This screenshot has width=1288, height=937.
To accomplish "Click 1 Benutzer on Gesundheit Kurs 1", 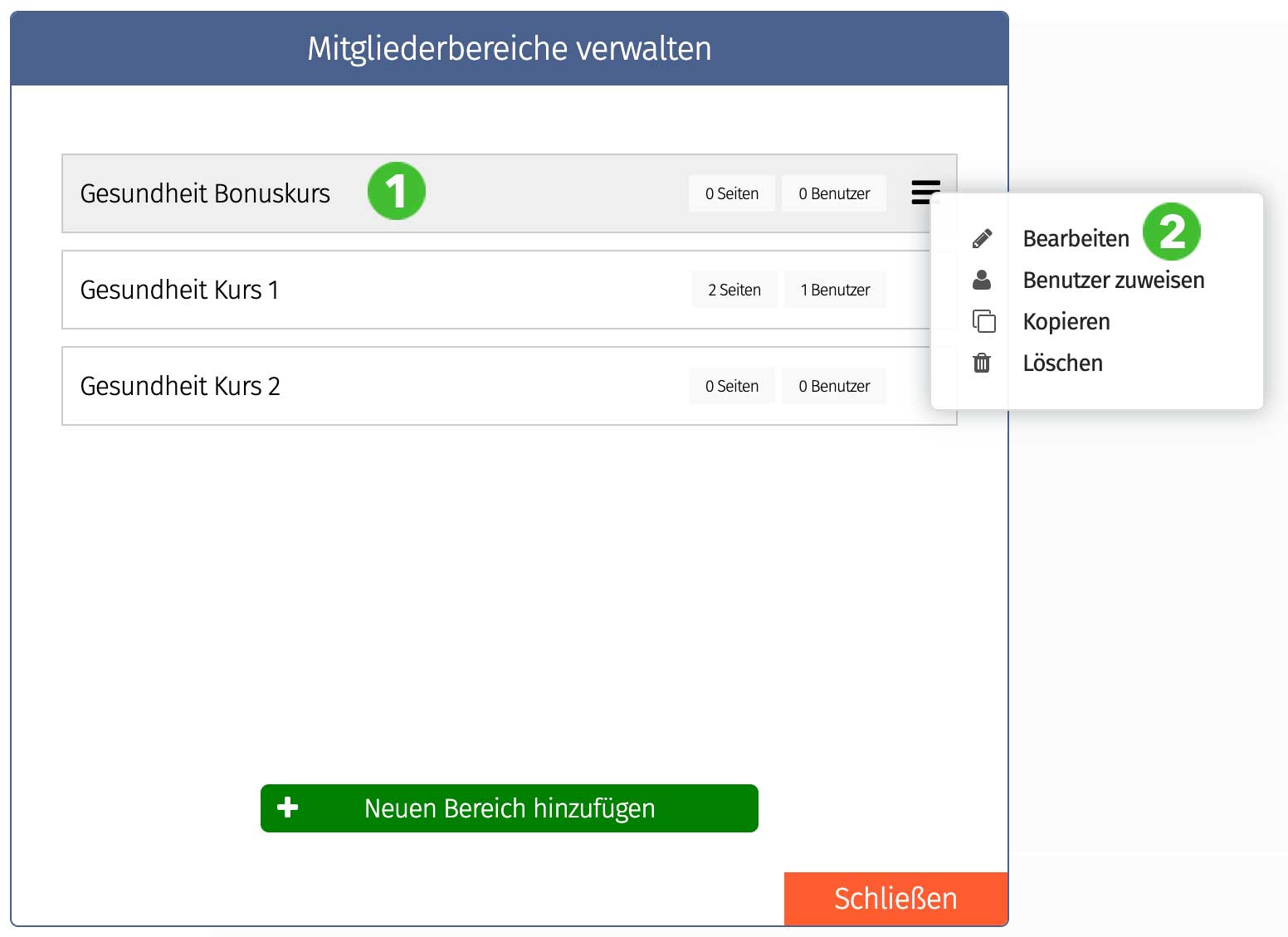I will pos(835,289).
